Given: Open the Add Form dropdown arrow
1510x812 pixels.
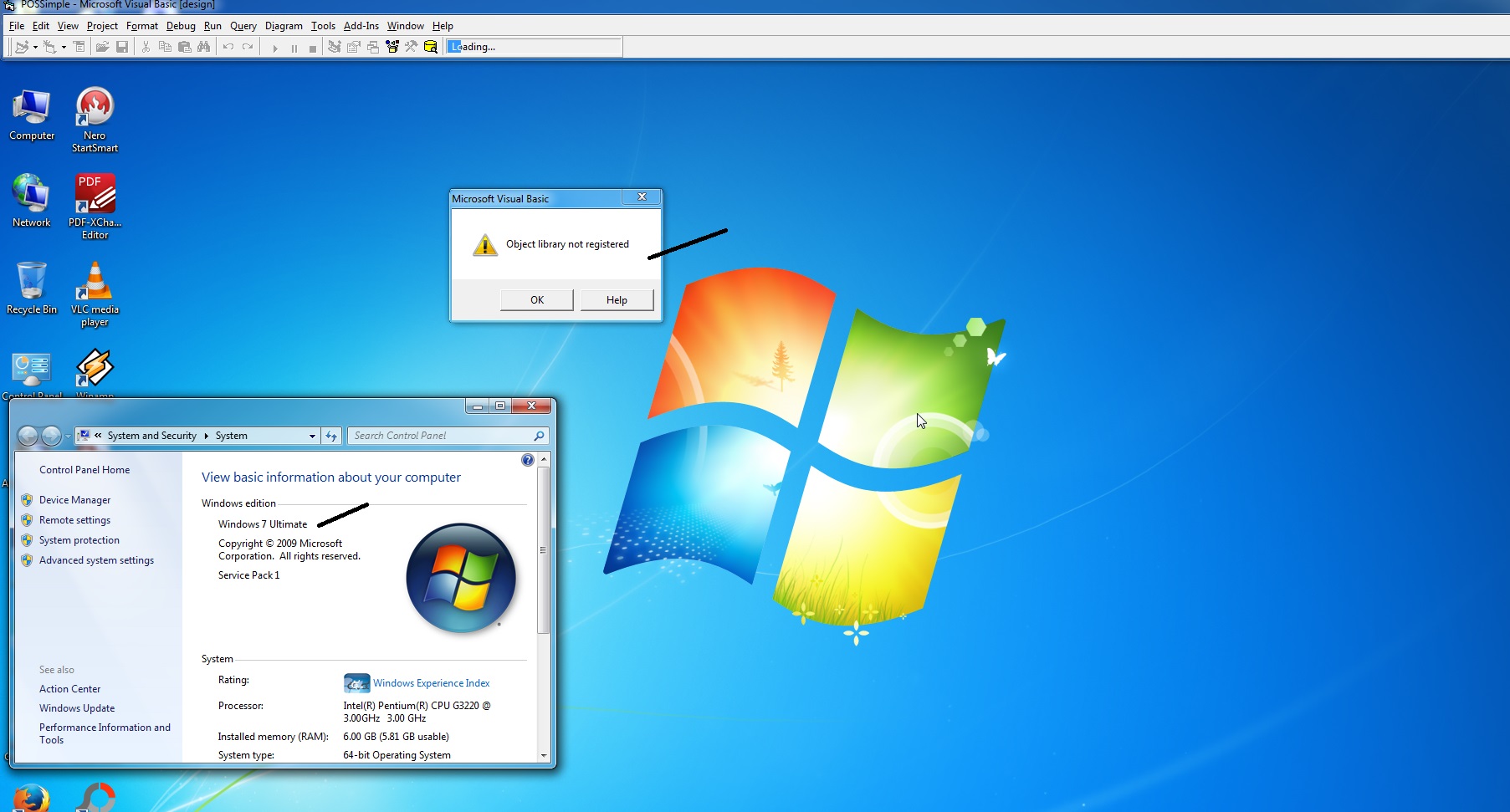Looking at the screenshot, I should coord(64,47).
